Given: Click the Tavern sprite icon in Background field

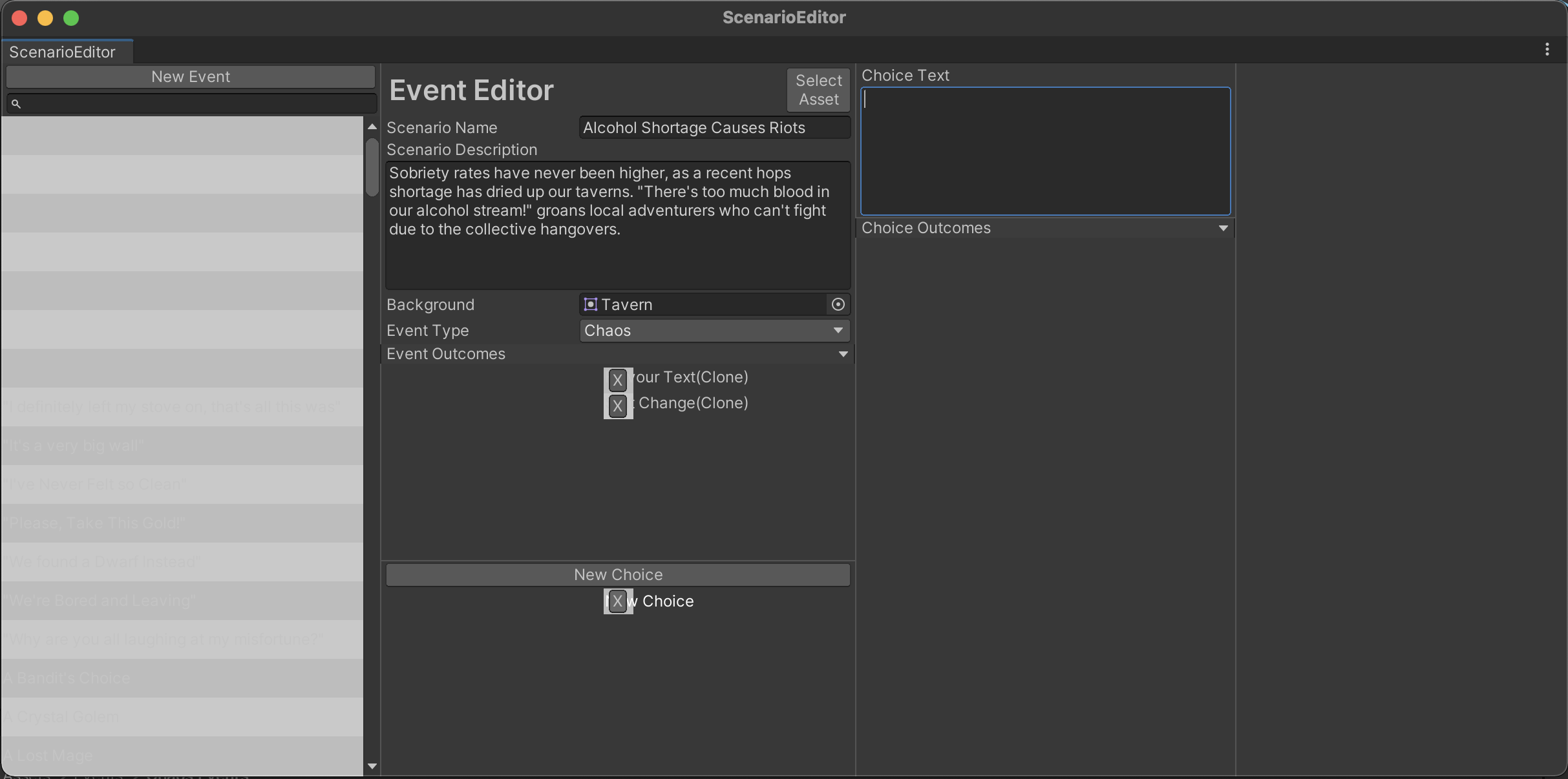Looking at the screenshot, I should [x=591, y=304].
